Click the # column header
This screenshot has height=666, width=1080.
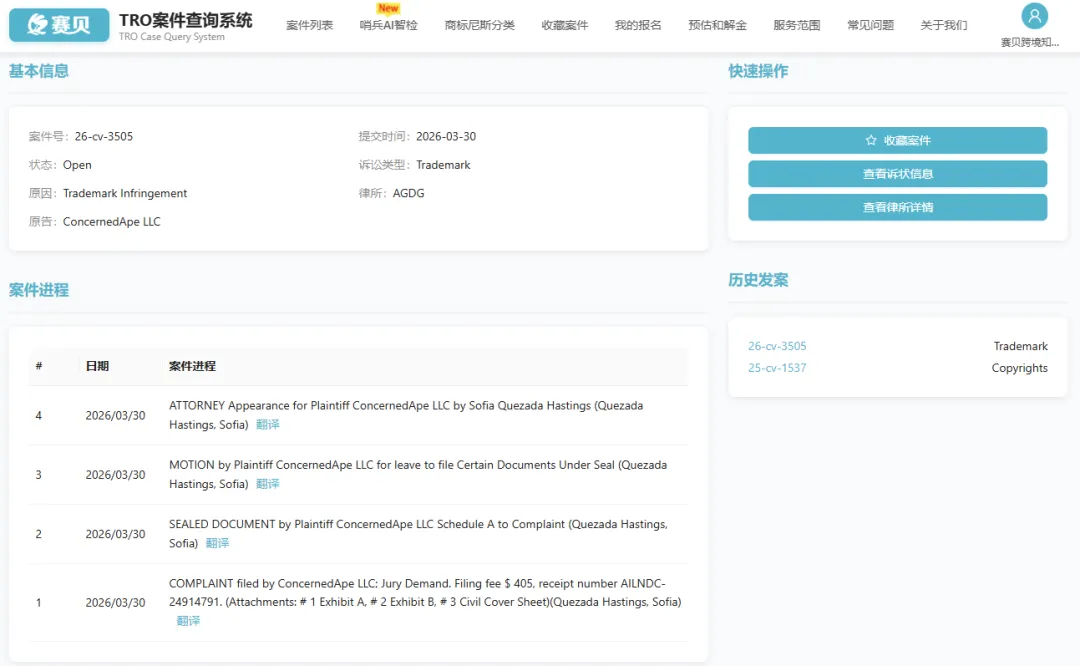(39, 366)
